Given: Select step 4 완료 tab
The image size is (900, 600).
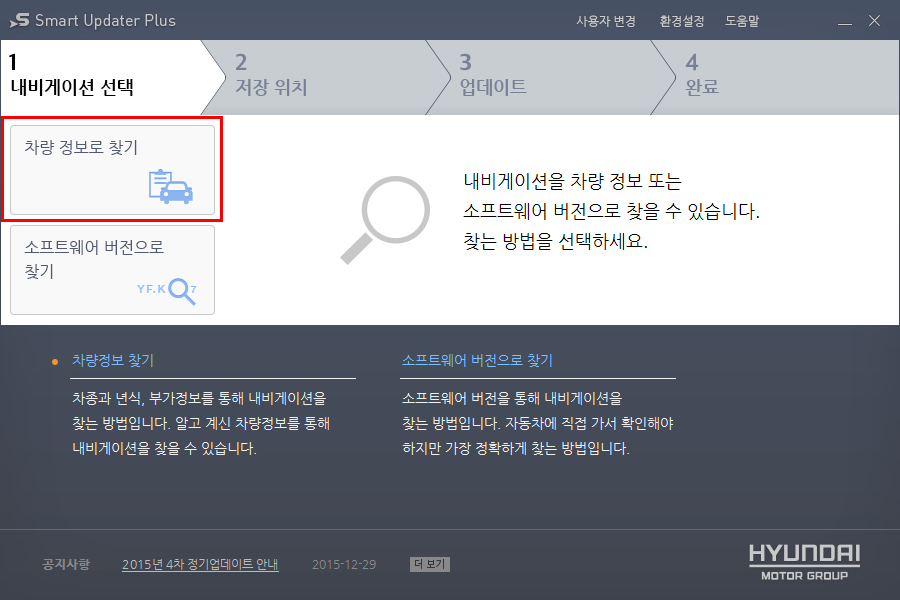Looking at the screenshot, I should point(777,77).
